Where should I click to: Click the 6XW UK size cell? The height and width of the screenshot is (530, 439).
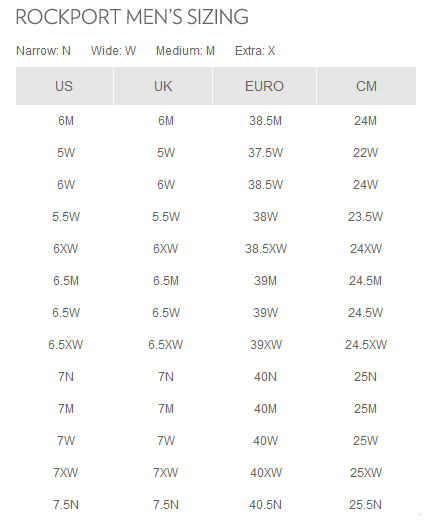tap(166, 249)
